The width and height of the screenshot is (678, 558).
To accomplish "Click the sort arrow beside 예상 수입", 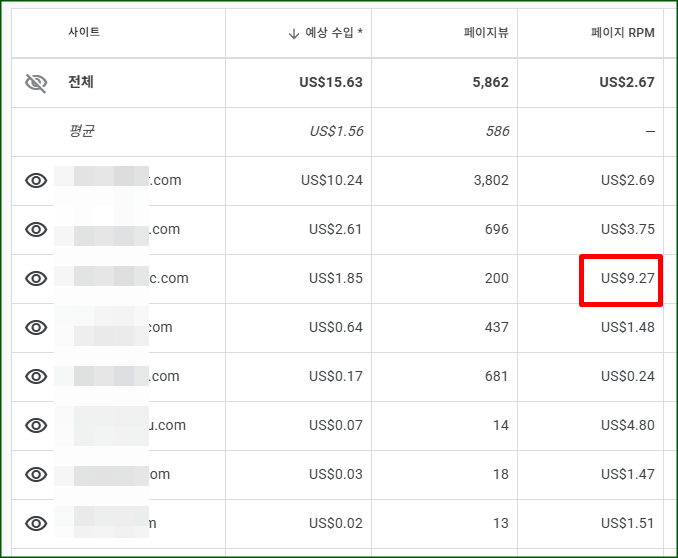I will [x=293, y=33].
